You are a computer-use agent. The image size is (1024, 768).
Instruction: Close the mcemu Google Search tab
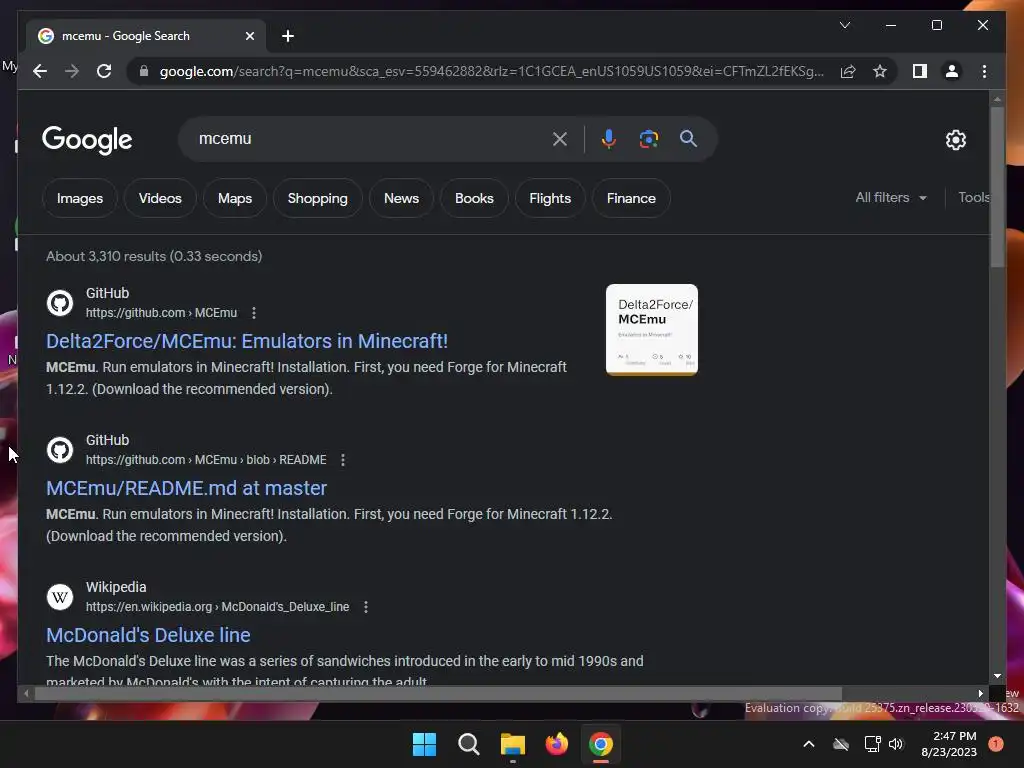(249, 36)
